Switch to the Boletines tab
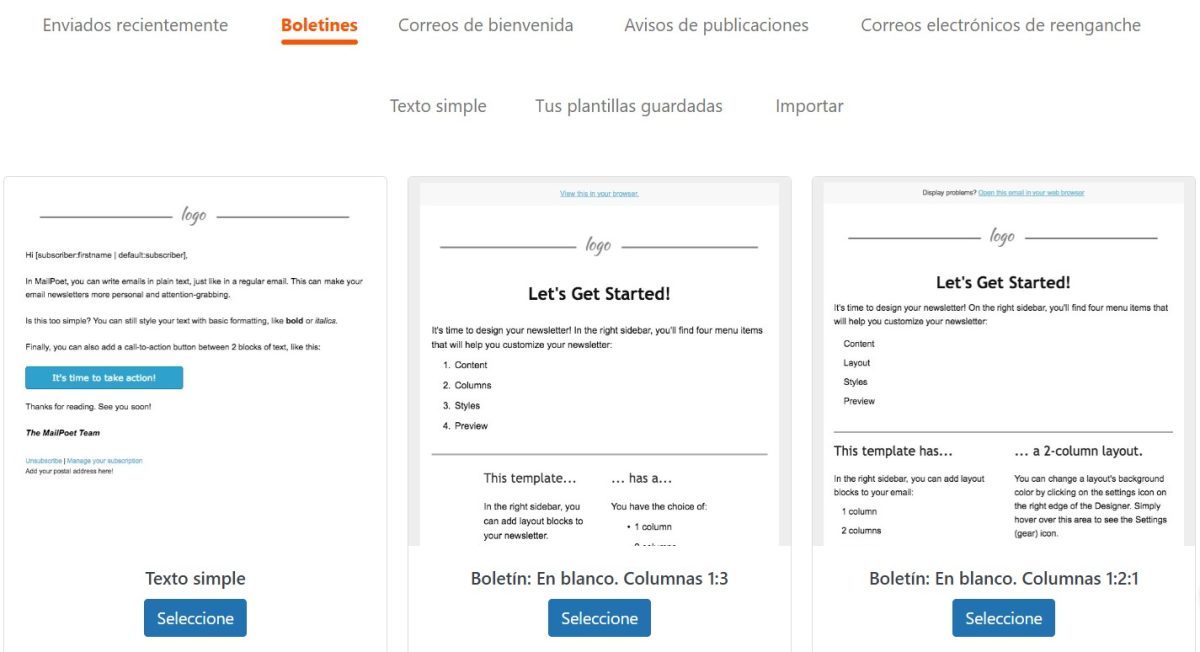1200x652 pixels. tap(319, 25)
